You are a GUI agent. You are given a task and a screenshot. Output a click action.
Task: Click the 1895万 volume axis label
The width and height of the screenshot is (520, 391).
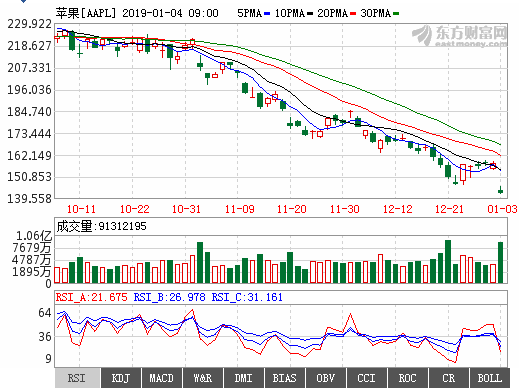(31, 272)
